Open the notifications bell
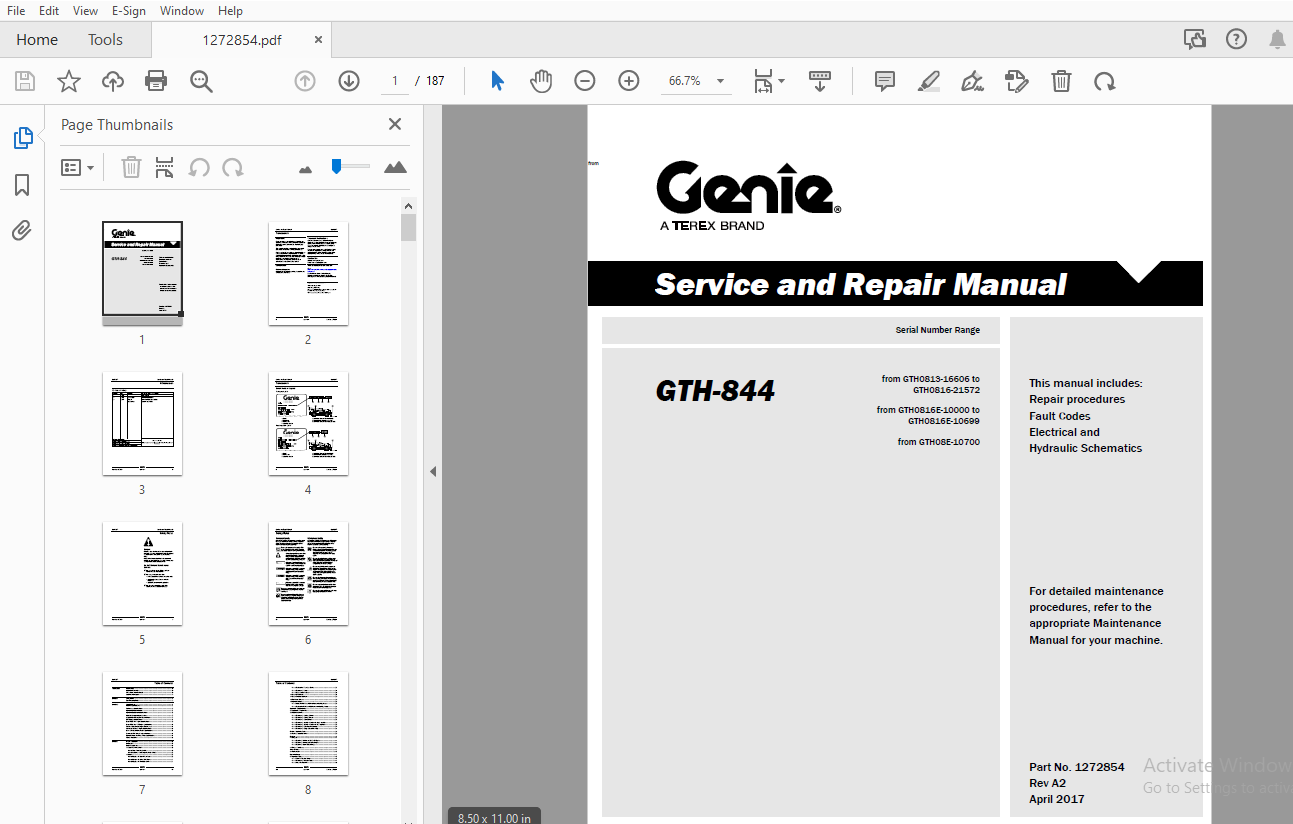This screenshot has width=1293, height=824. pos(1277,40)
